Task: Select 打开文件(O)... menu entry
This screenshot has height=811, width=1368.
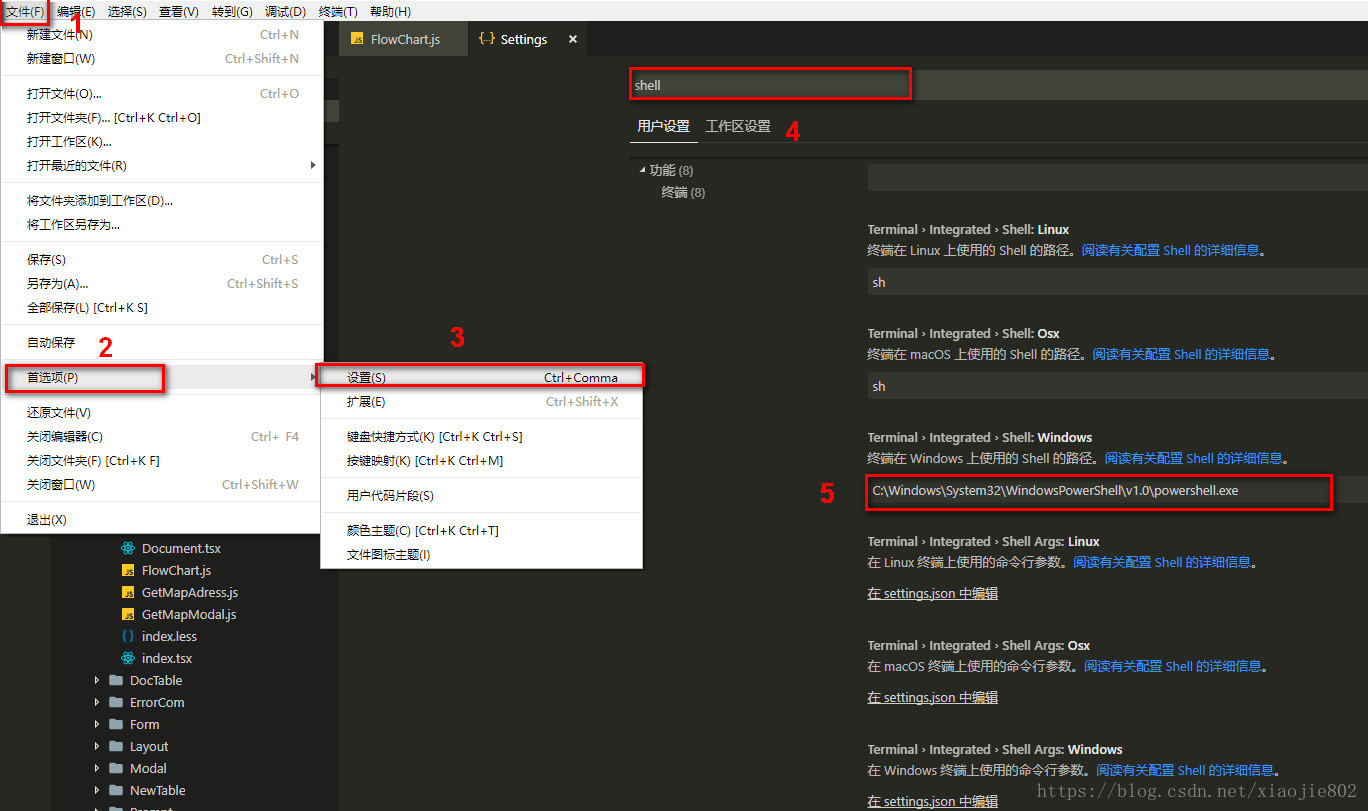Action: click(x=162, y=94)
